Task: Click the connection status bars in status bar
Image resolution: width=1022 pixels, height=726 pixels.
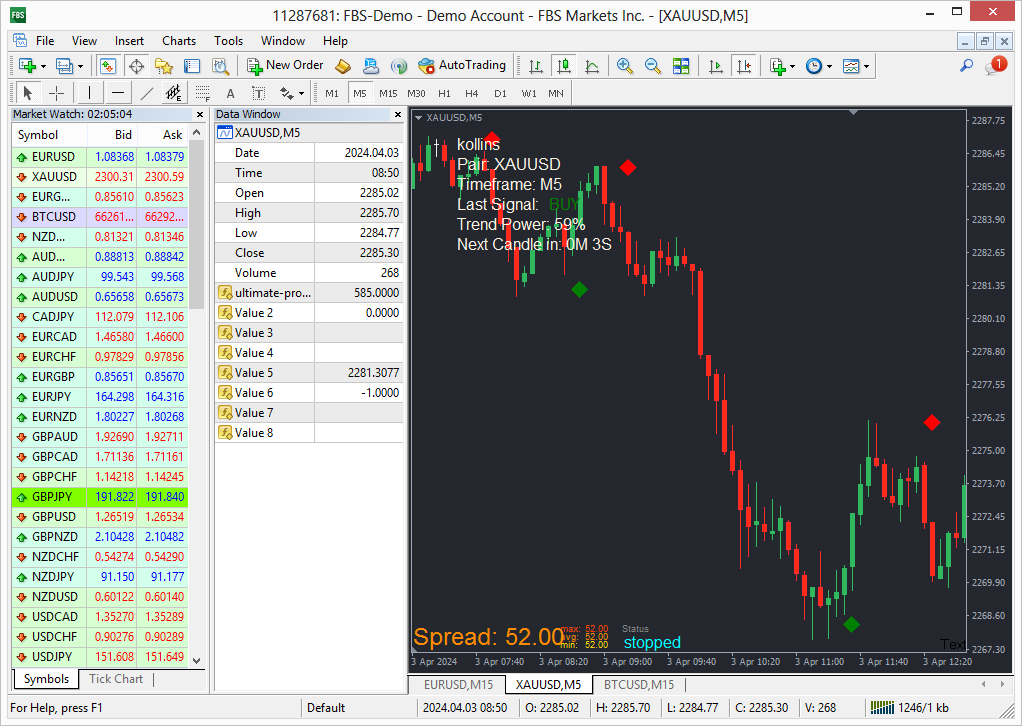Action: (883, 707)
